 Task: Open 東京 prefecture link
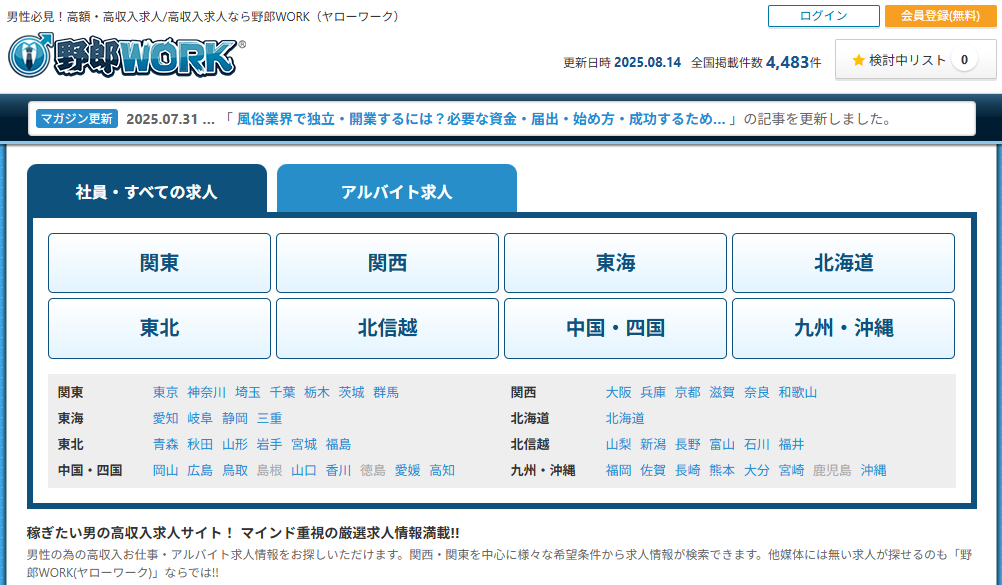(x=166, y=393)
